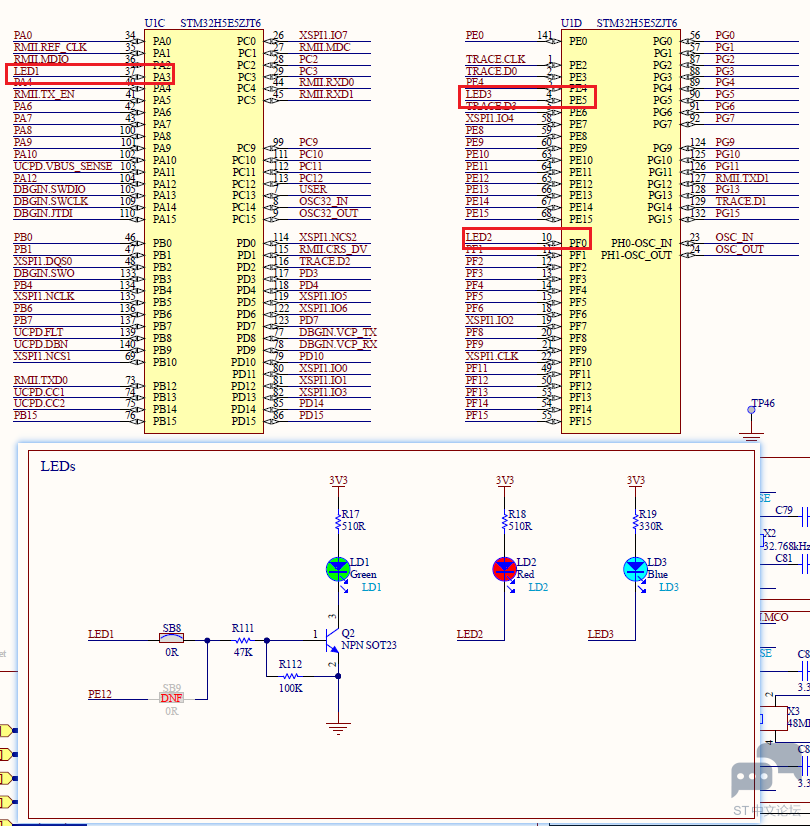810x826 pixels.
Task: Click the SB9 DNF solder bridge symbol
Action: pyautogui.click(x=172, y=697)
